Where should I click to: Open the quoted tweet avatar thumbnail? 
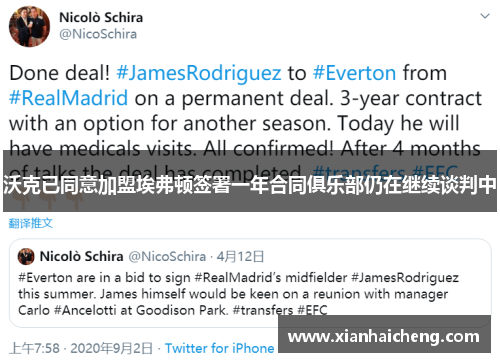click(x=26, y=256)
